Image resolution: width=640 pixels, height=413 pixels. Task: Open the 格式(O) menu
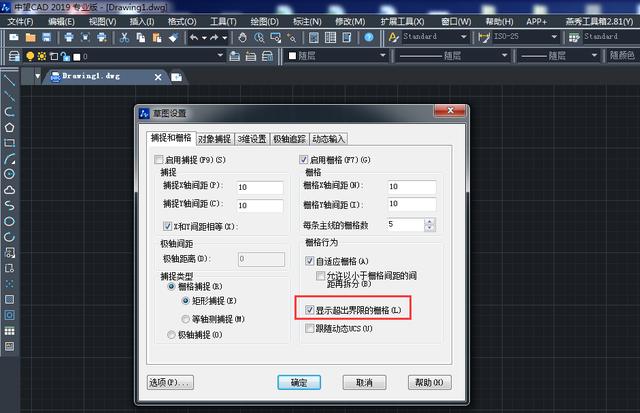[x=182, y=22]
